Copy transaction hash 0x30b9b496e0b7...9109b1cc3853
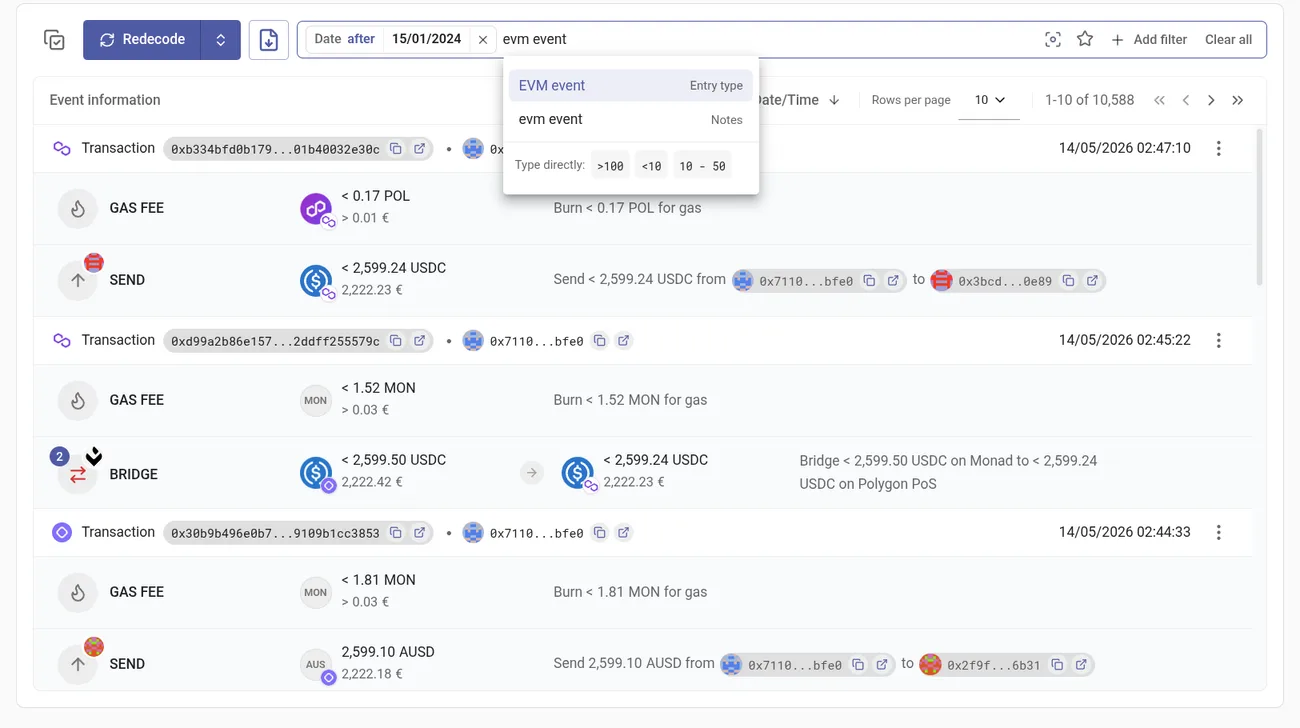The height and width of the screenshot is (728, 1300). (396, 532)
